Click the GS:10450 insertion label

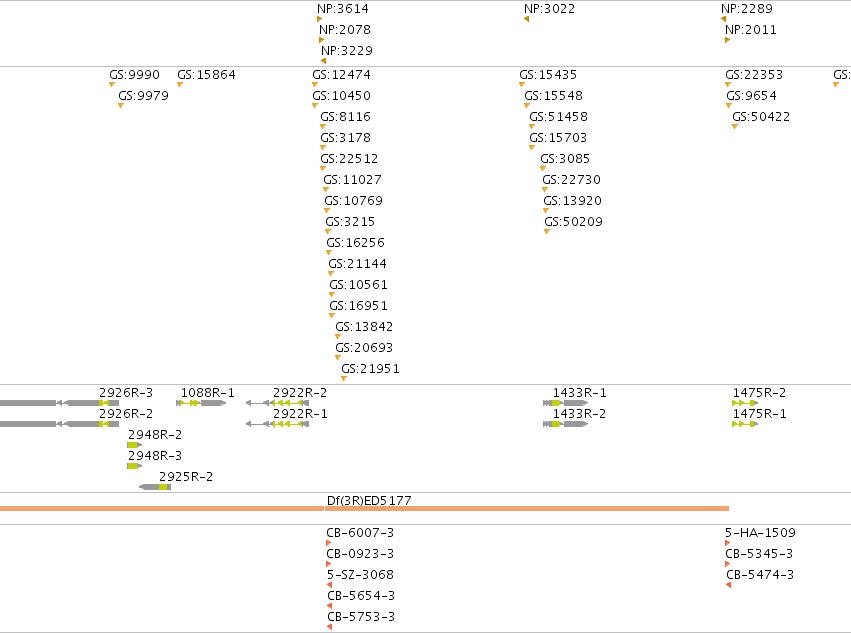(342, 96)
